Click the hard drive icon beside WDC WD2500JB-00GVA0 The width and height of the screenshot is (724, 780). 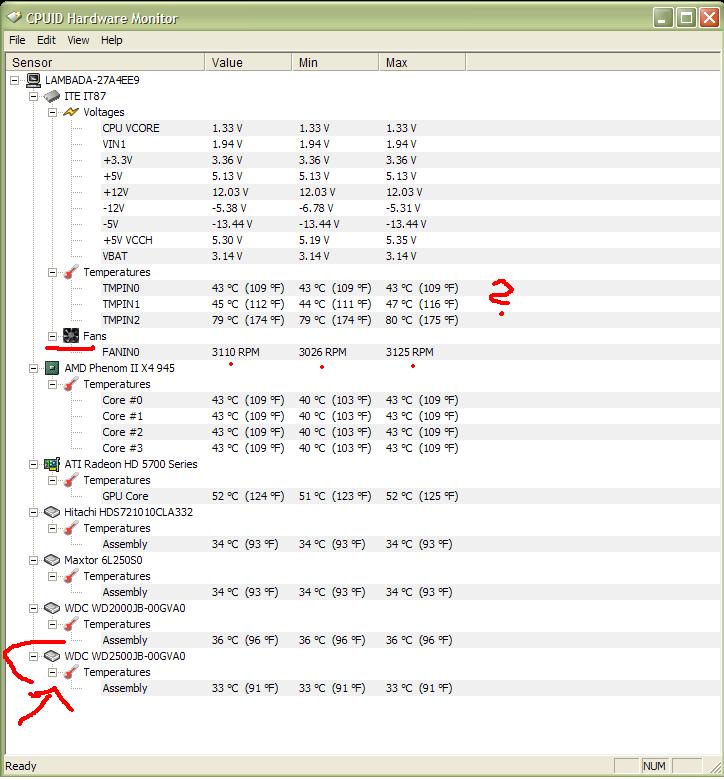point(52,656)
